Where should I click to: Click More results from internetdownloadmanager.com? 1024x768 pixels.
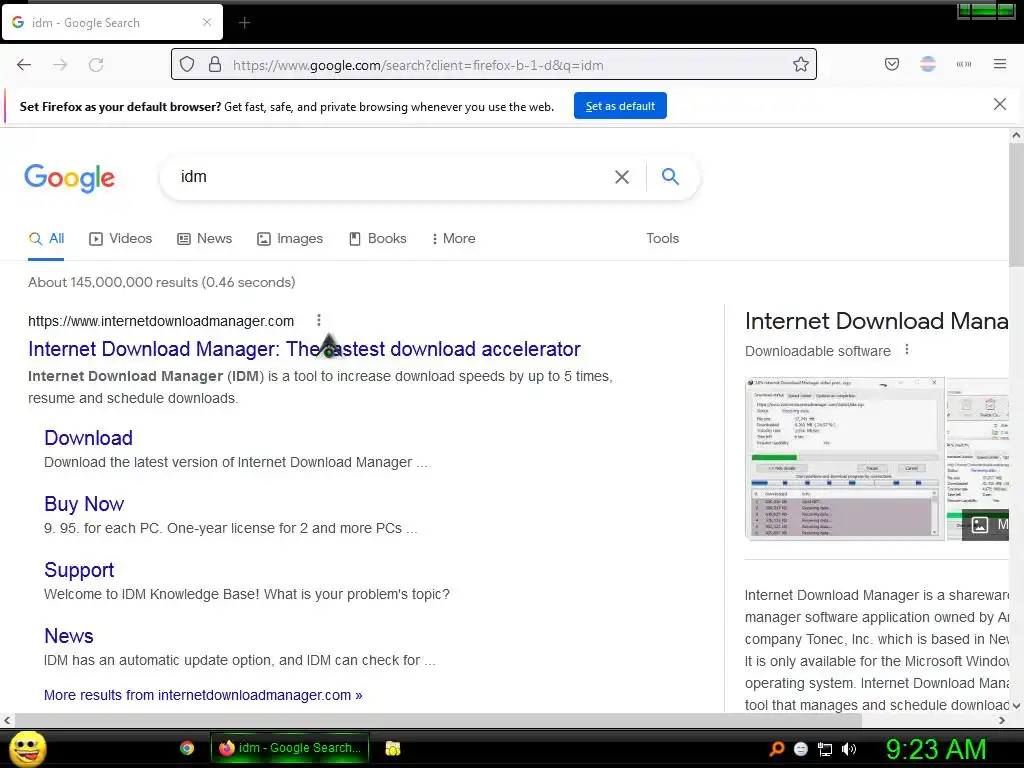203,695
